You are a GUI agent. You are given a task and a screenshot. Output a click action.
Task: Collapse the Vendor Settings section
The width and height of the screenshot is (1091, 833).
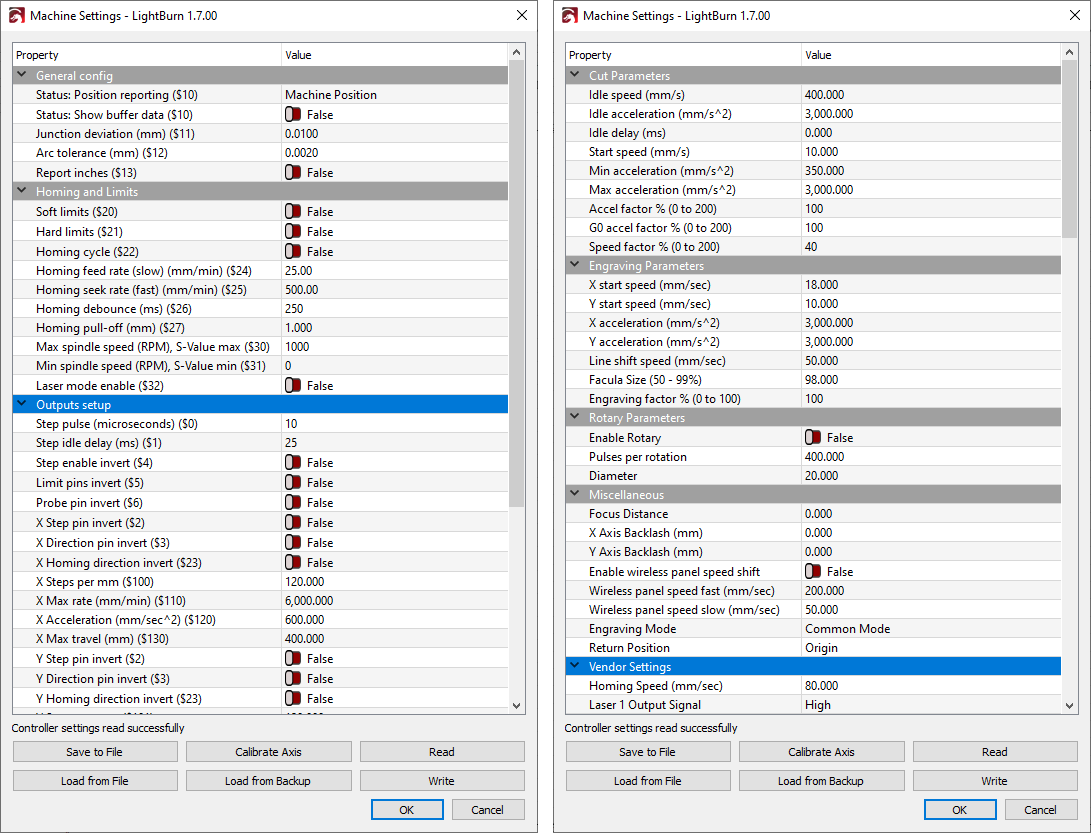(575, 666)
